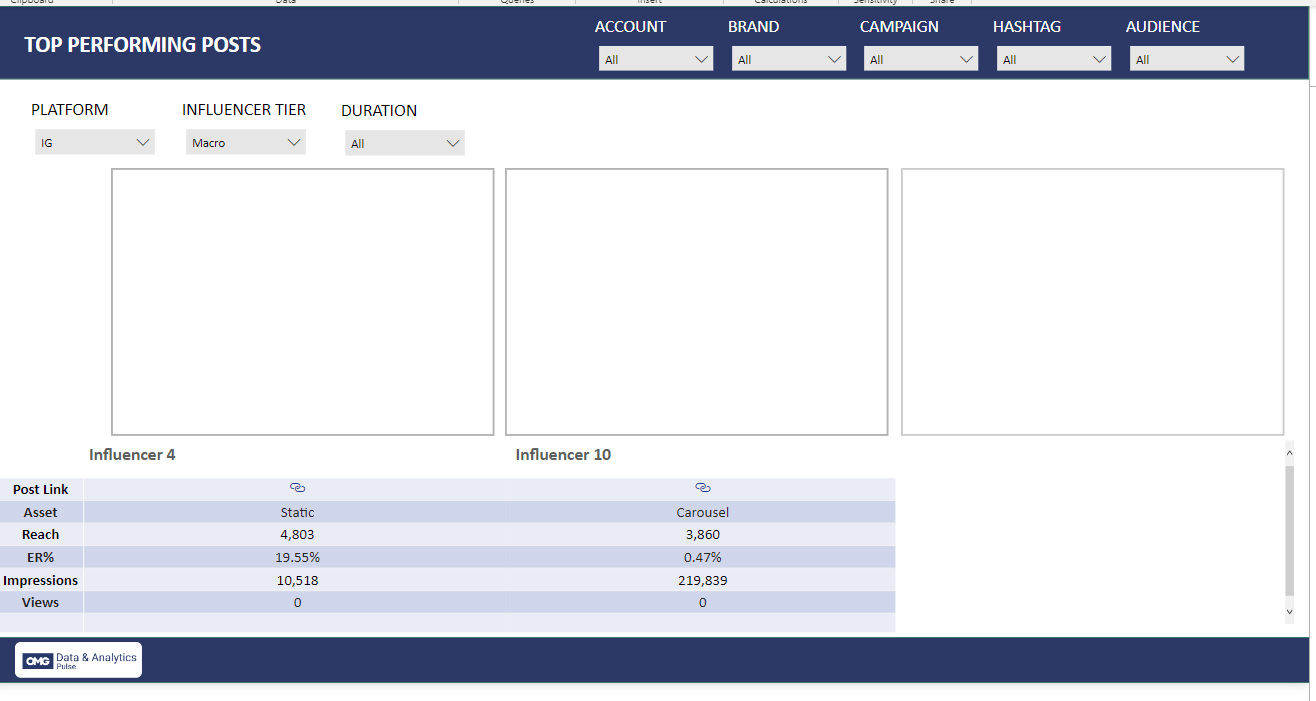This screenshot has width=1316, height=701.
Task: Open the PLATFORM dropdown showing IG
Action: coord(95,142)
